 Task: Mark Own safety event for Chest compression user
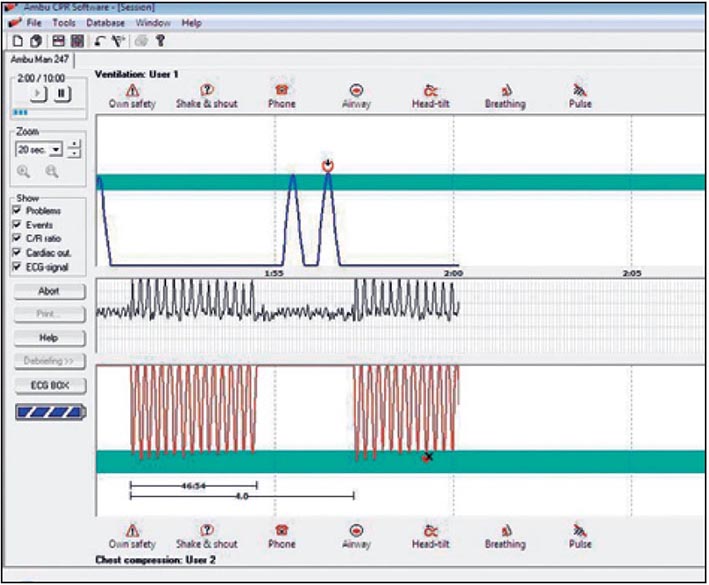point(132,537)
